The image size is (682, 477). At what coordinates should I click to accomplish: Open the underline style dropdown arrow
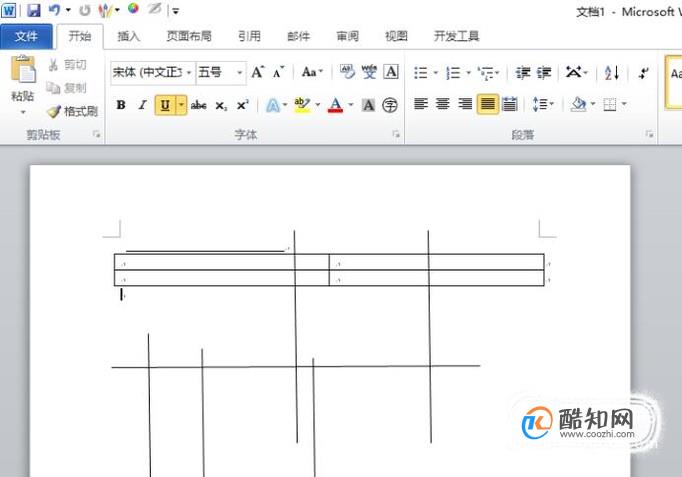tap(181, 105)
